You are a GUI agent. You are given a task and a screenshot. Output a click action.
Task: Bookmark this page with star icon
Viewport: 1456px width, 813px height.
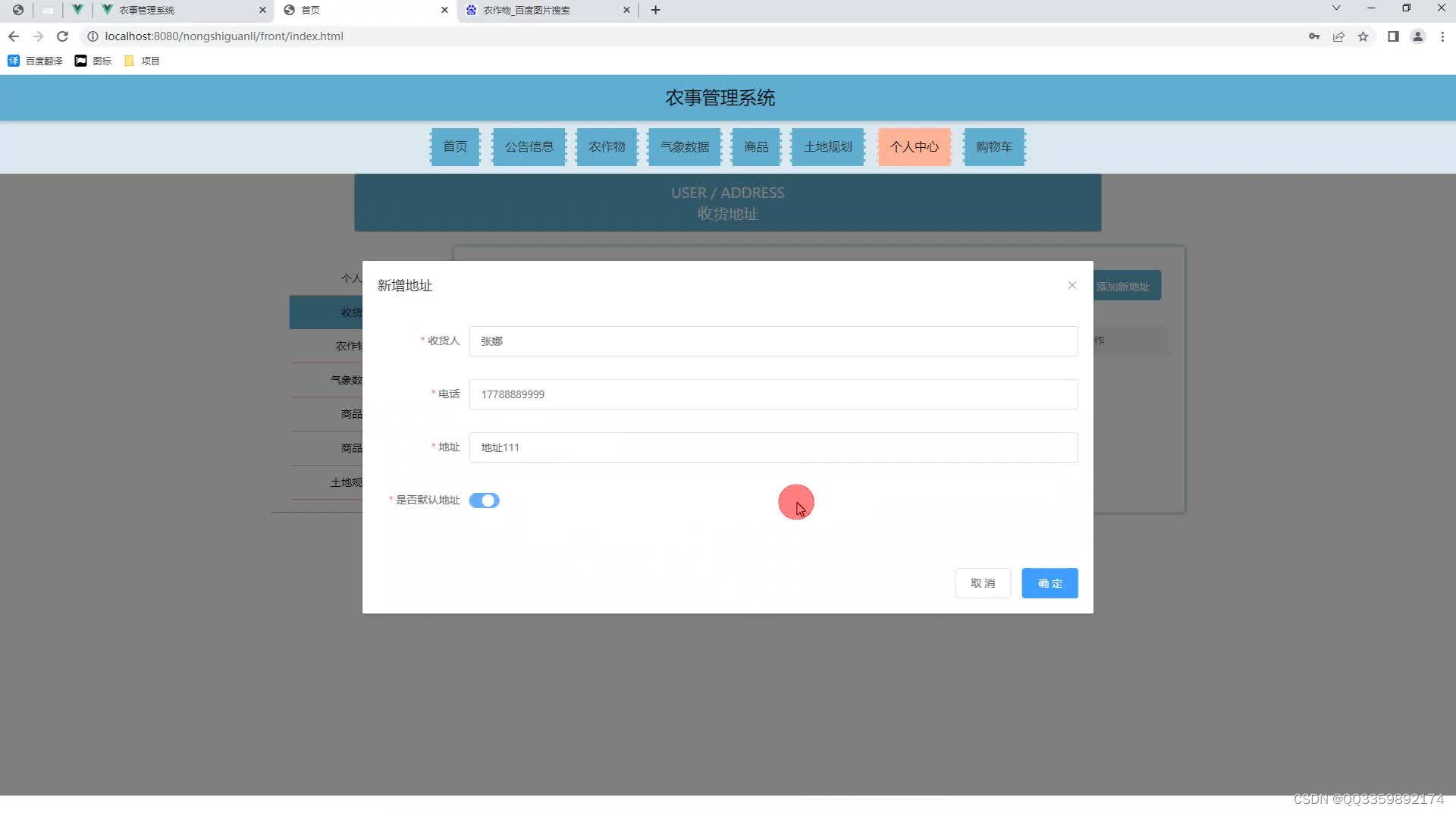tap(1363, 36)
